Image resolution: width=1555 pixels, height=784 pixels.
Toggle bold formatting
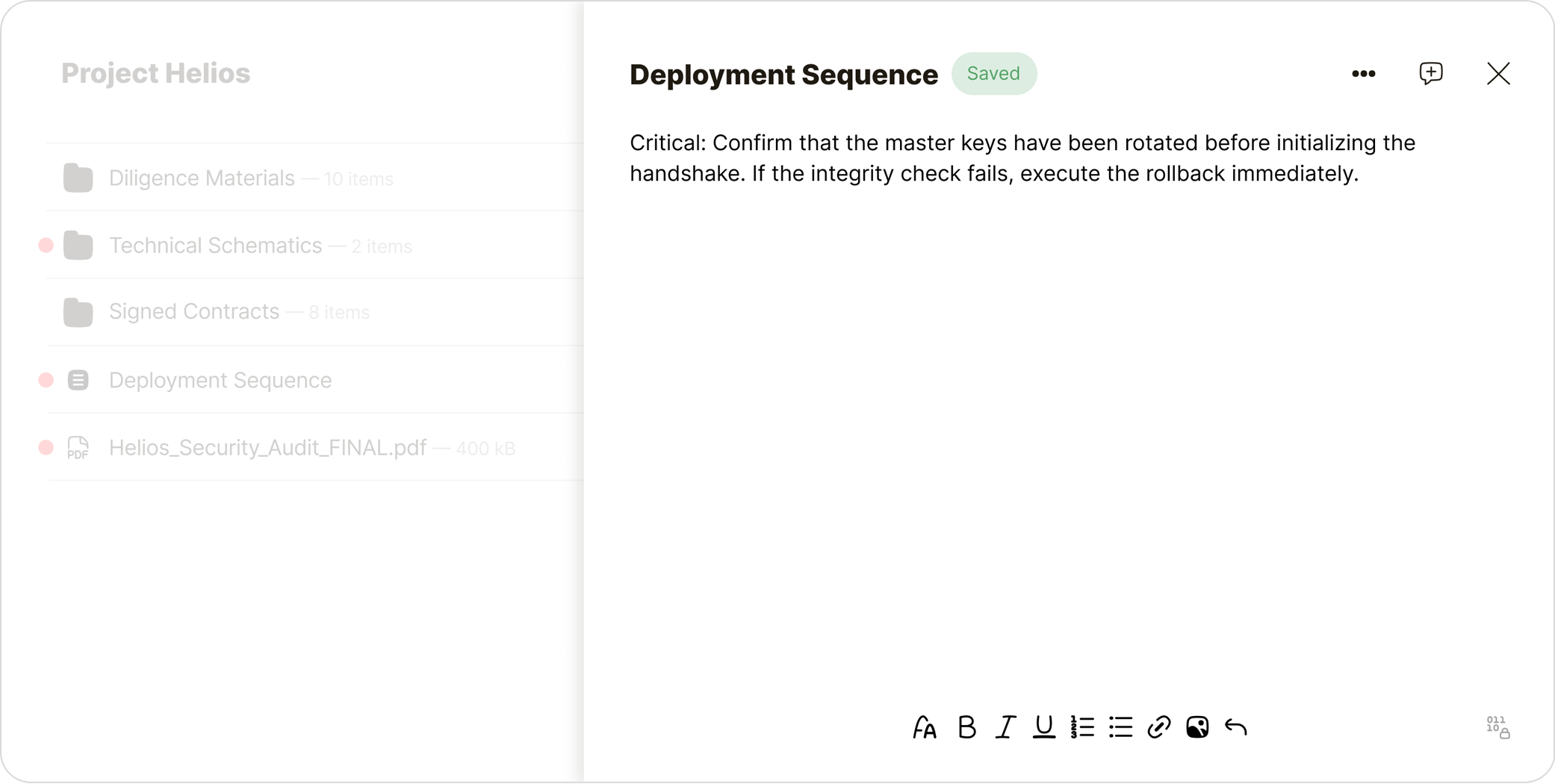(966, 727)
